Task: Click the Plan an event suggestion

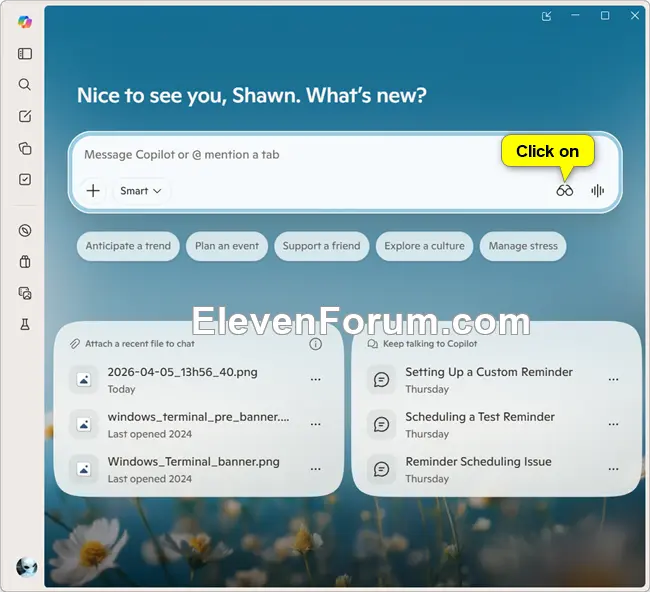Action: point(227,246)
